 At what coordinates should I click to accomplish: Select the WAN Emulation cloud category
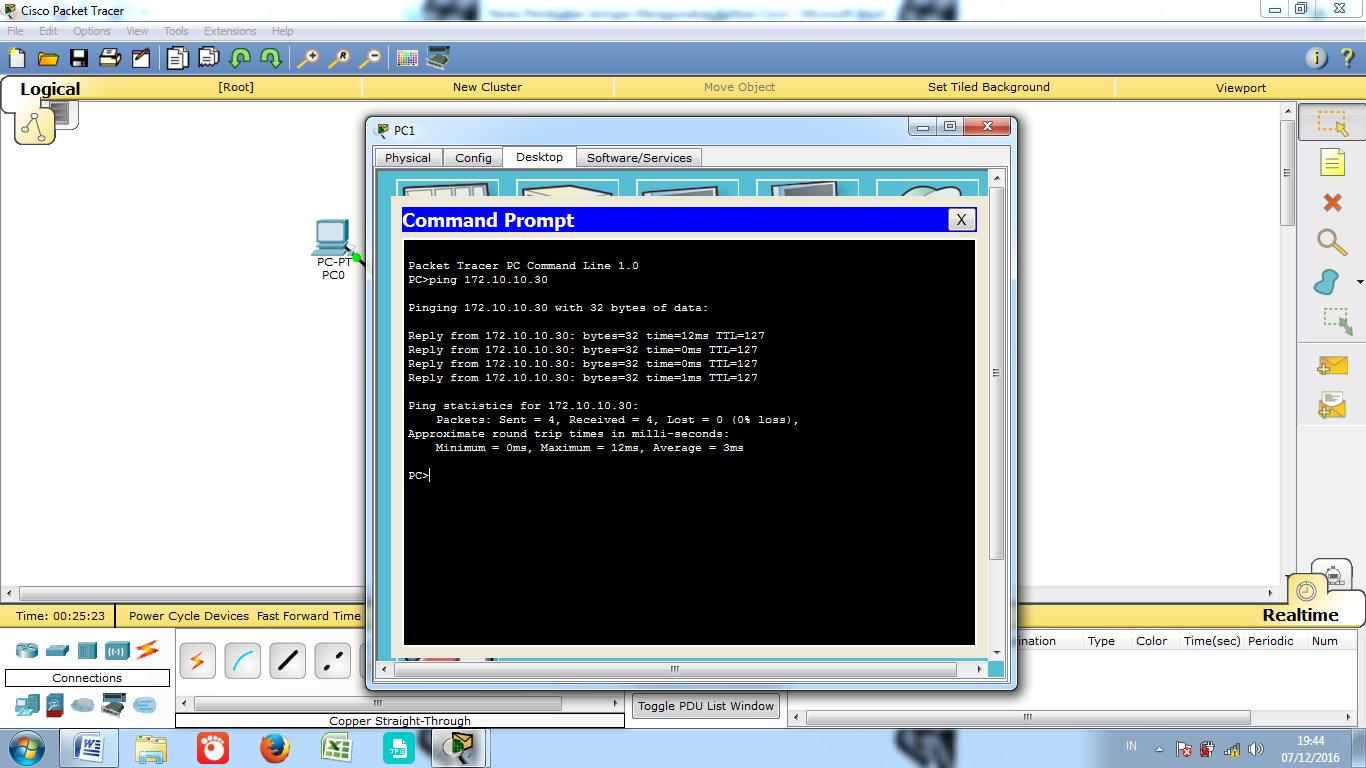point(83,705)
